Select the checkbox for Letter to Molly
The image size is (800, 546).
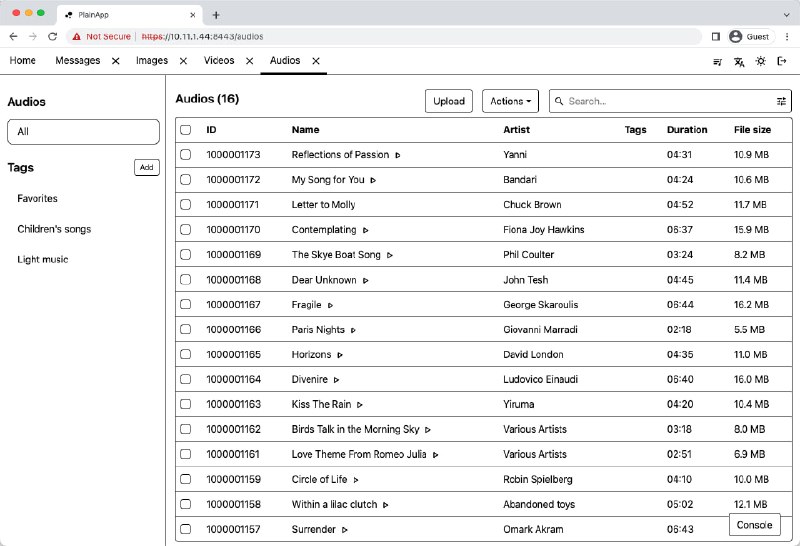coord(185,205)
